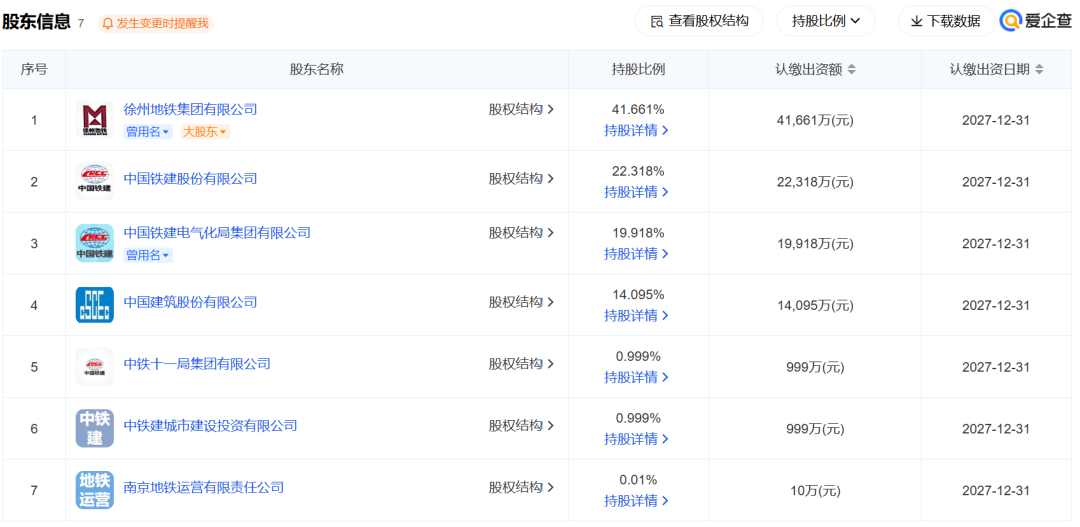Image resolution: width=1080 pixels, height=527 pixels.
Task: Click the 中国铁建股份有限公司 company logo
Action: pos(94,181)
